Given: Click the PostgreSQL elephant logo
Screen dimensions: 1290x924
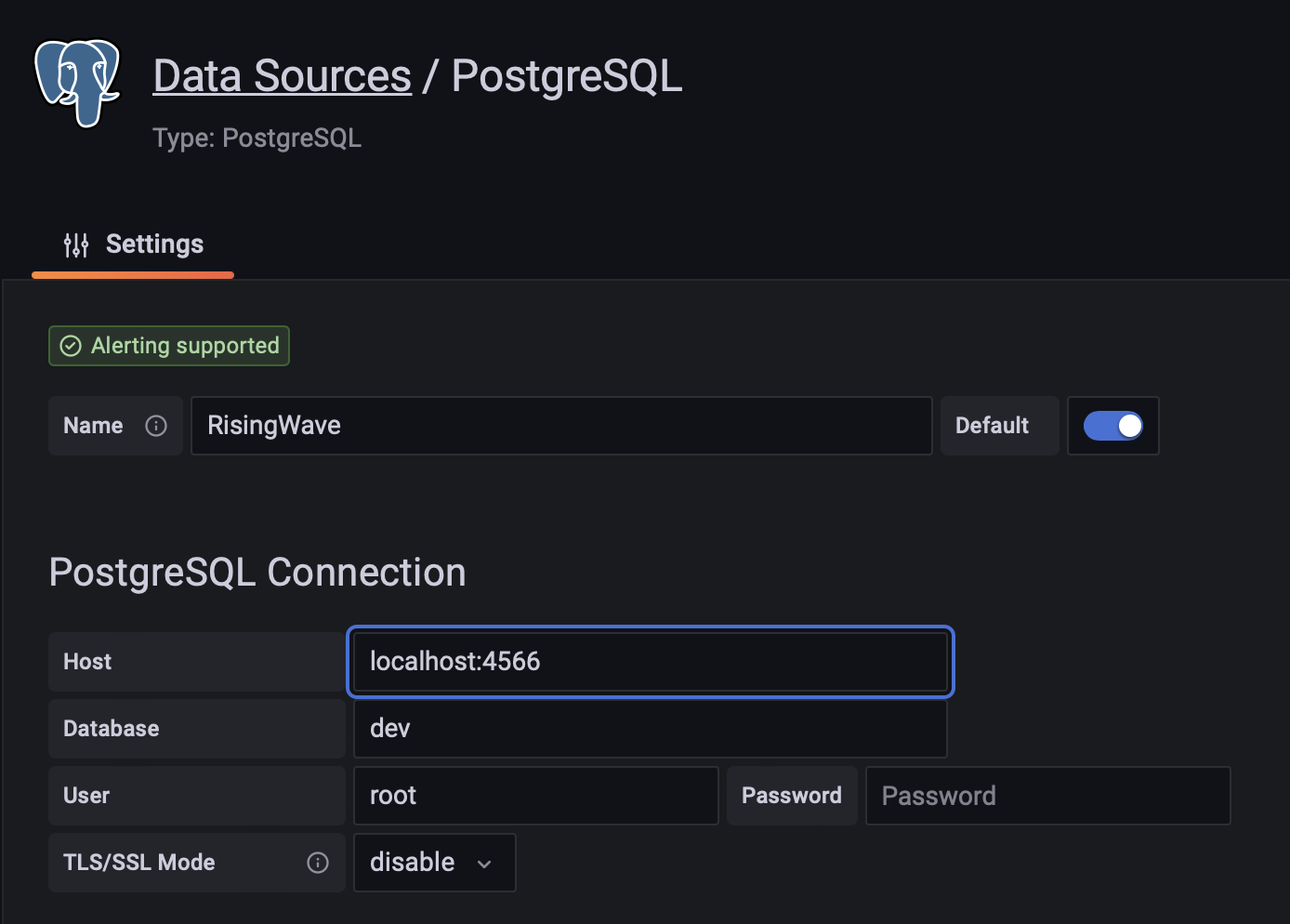Looking at the screenshot, I should tap(77, 82).
